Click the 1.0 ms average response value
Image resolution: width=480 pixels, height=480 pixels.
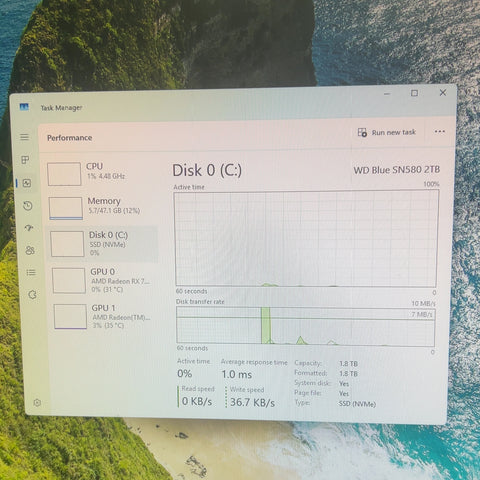coord(237,374)
